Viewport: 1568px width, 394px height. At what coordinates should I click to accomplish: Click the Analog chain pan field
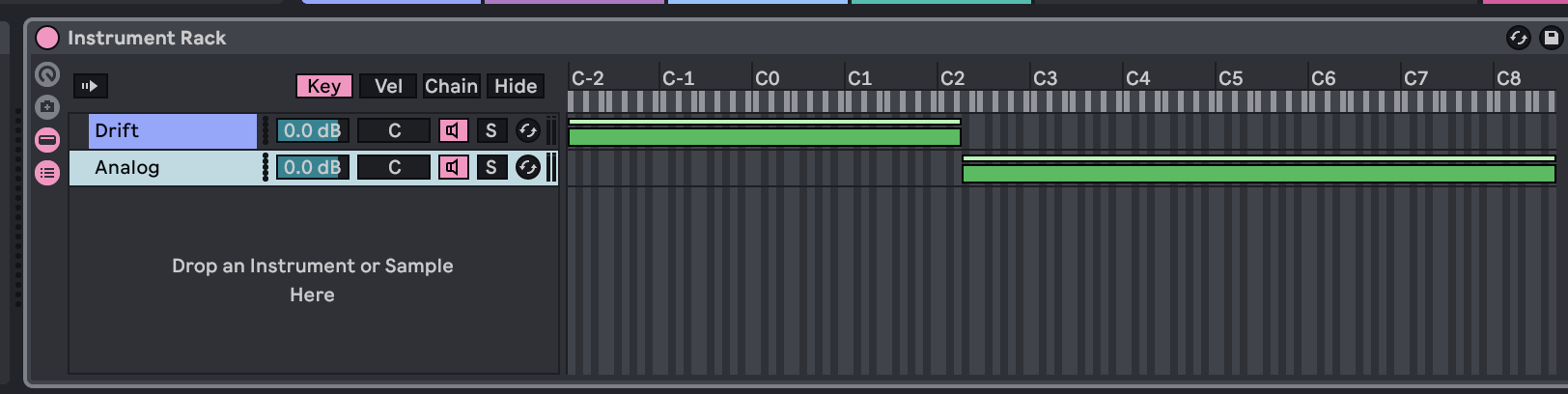(394, 167)
